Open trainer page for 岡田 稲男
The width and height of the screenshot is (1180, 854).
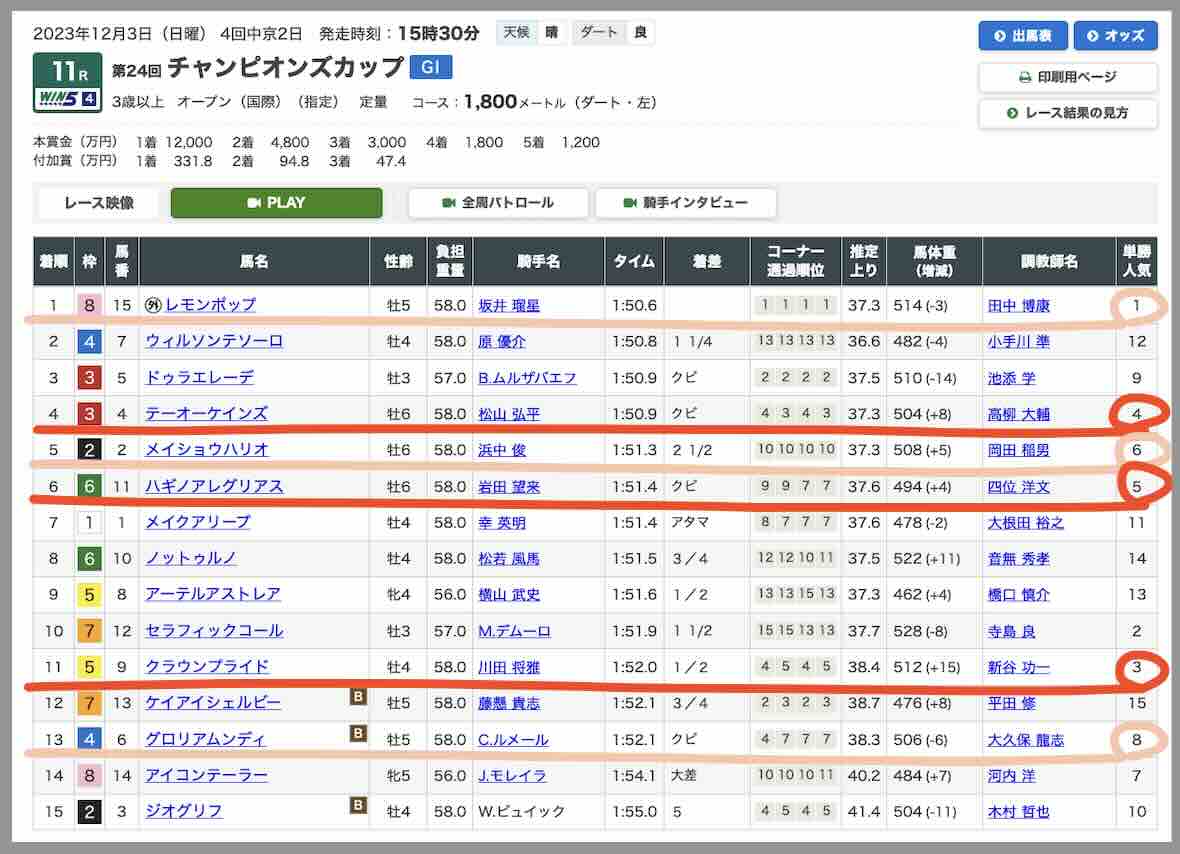(1018, 450)
